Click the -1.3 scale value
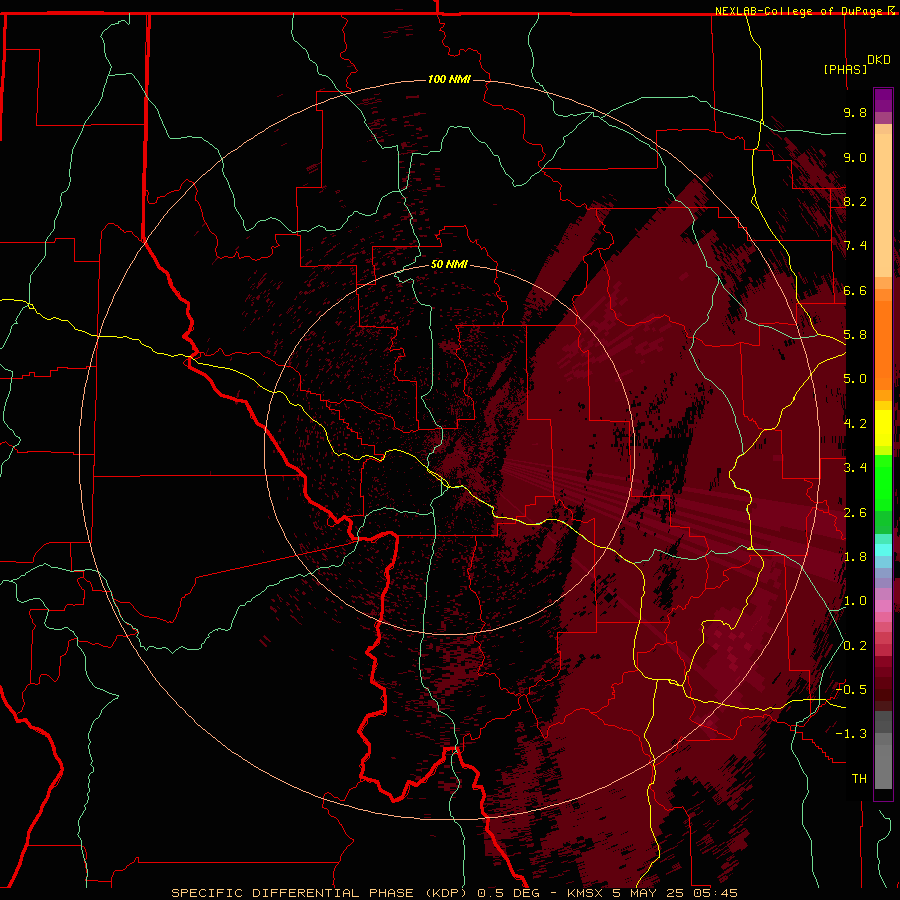Image resolution: width=900 pixels, height=900 pixels. [x=851, y=734]
